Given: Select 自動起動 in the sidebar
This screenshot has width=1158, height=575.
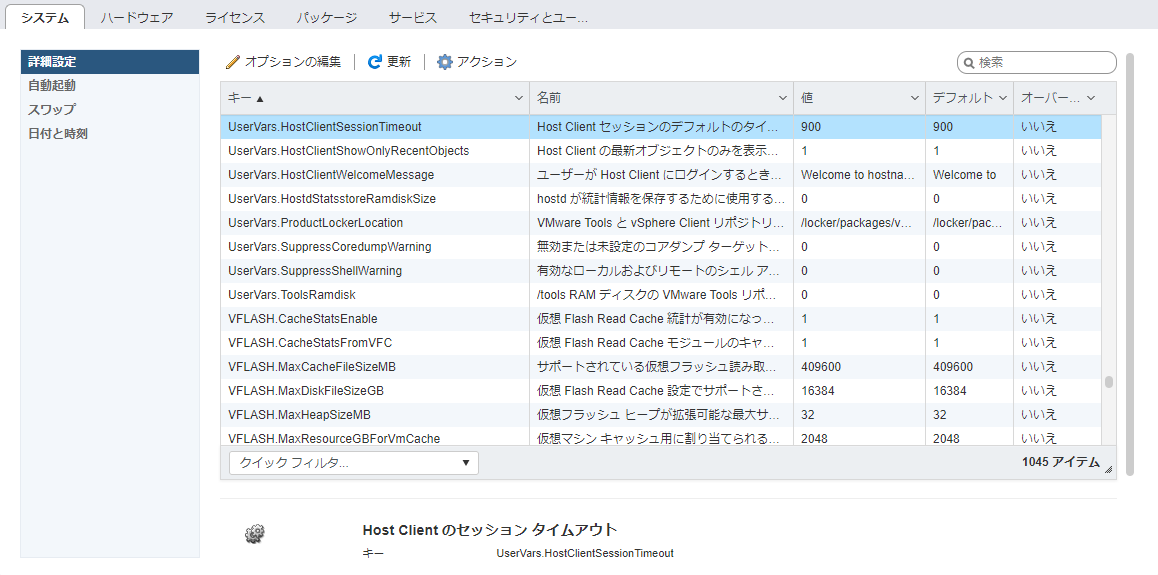Looking at the screenshot, I should click(110, 86).
